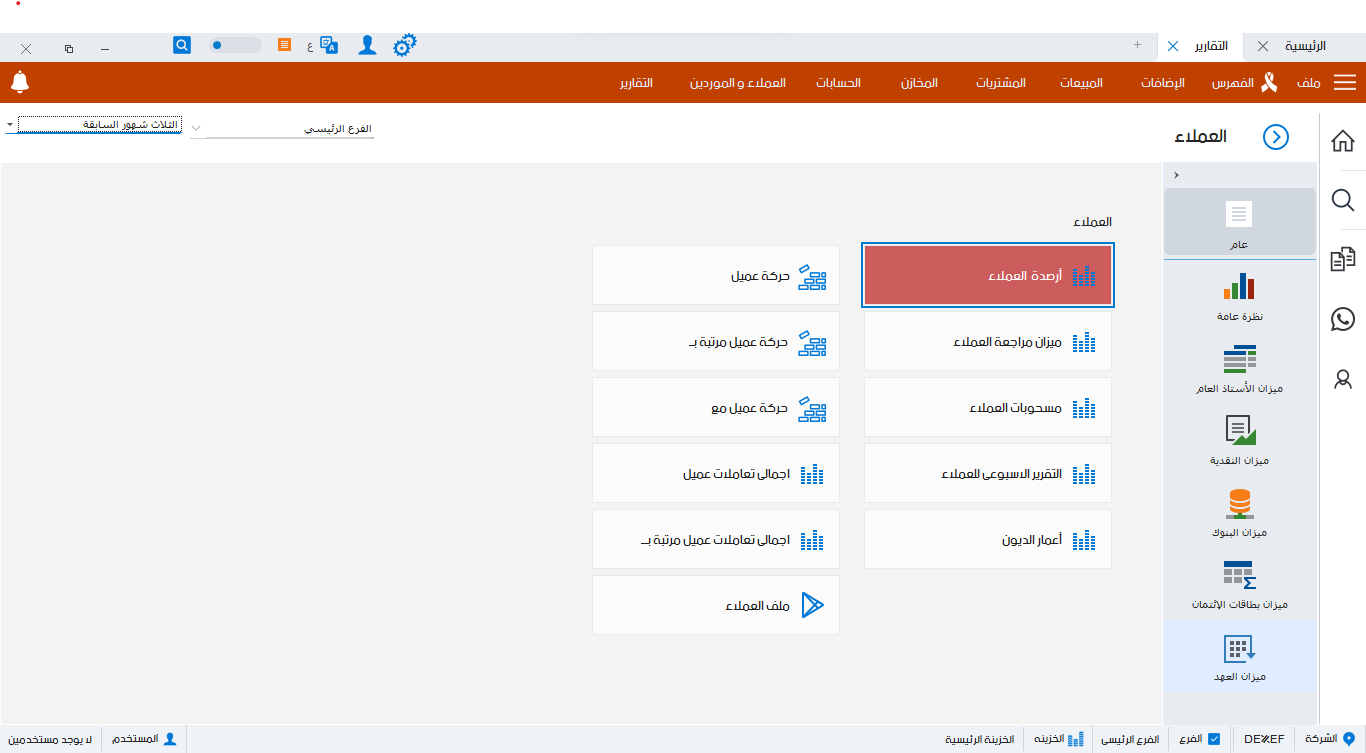
Task: Open the الثلاث شهور السابقة period dropdown
Action: click(x=95, y=125)
